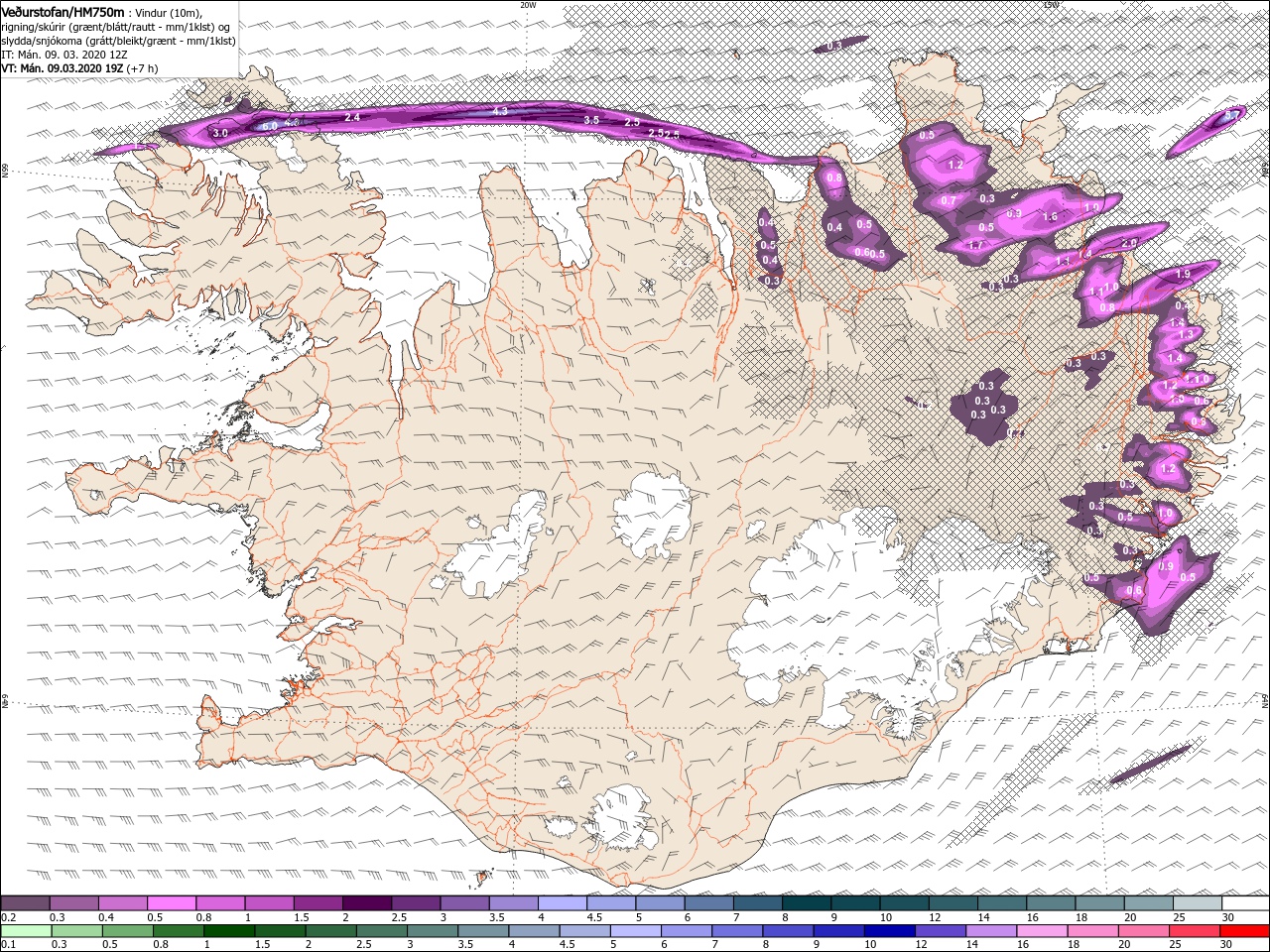Viewport: 1270px width, 952px height.
Task: Click the '2.4' value in northern snow band
Action: pyautogui.click(x=352, y=117)
